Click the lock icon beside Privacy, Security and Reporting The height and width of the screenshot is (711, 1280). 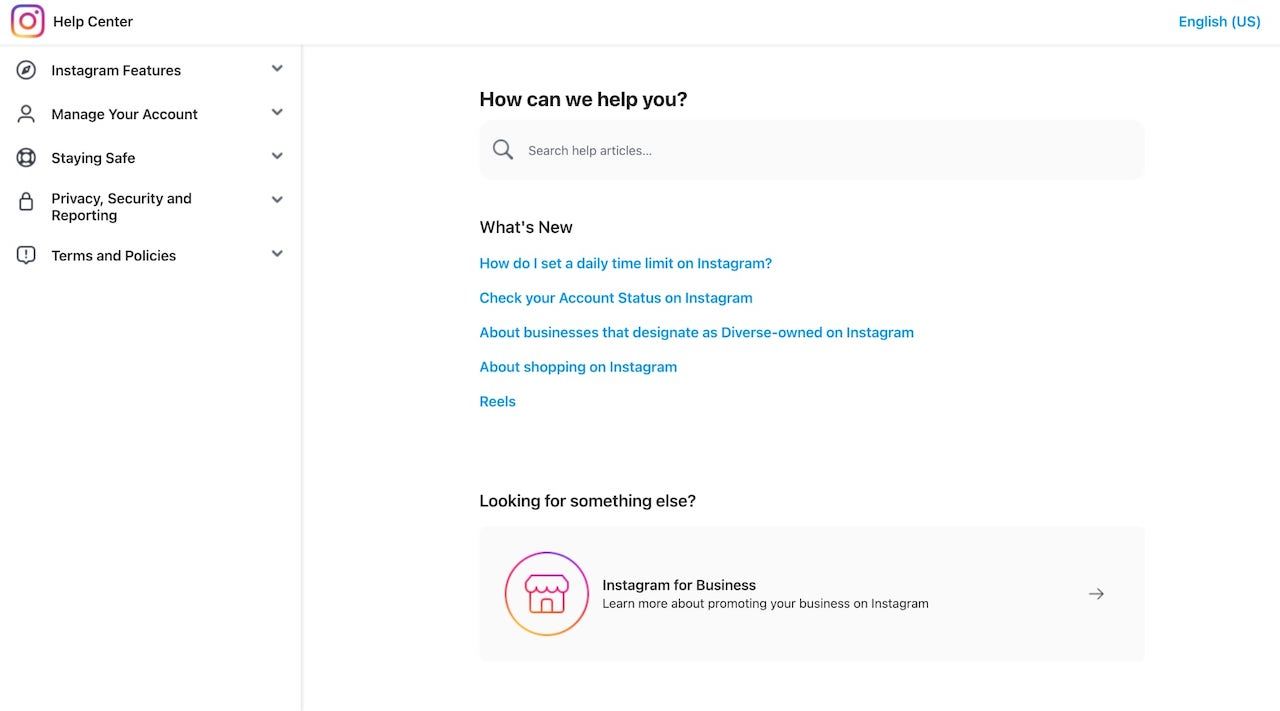point(26,202)
